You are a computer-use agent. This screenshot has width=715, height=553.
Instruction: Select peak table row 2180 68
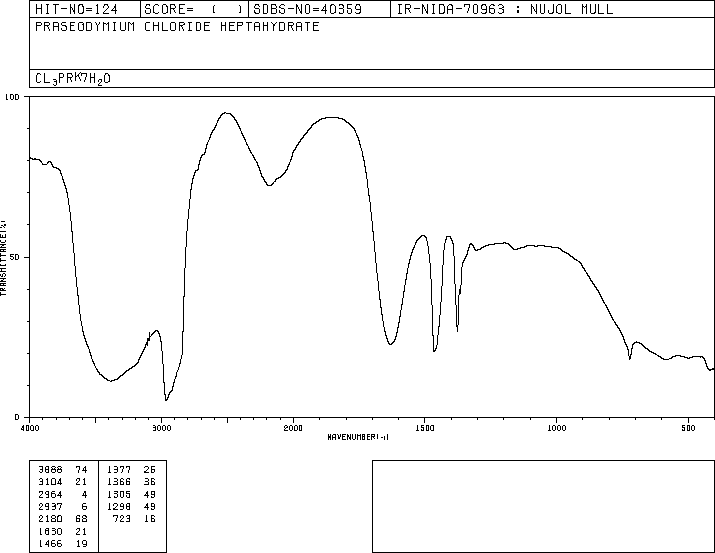tap(63, 519)
